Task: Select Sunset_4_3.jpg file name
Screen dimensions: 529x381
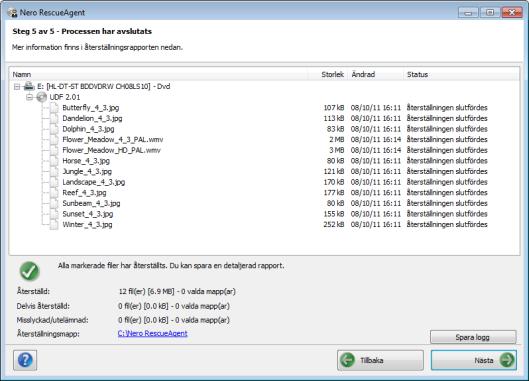Action: pyautogui.click(x=88, y=214)
